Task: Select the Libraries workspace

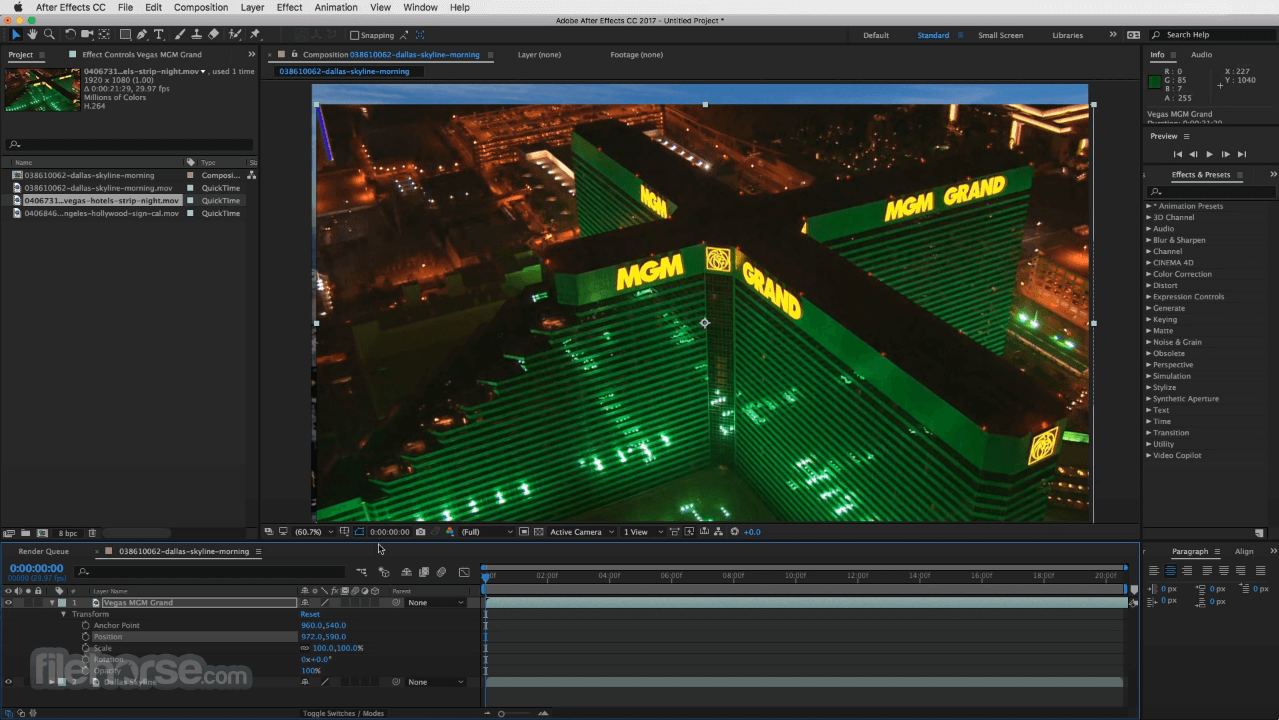Action: pyautogui.click(x=1067, y=35)
